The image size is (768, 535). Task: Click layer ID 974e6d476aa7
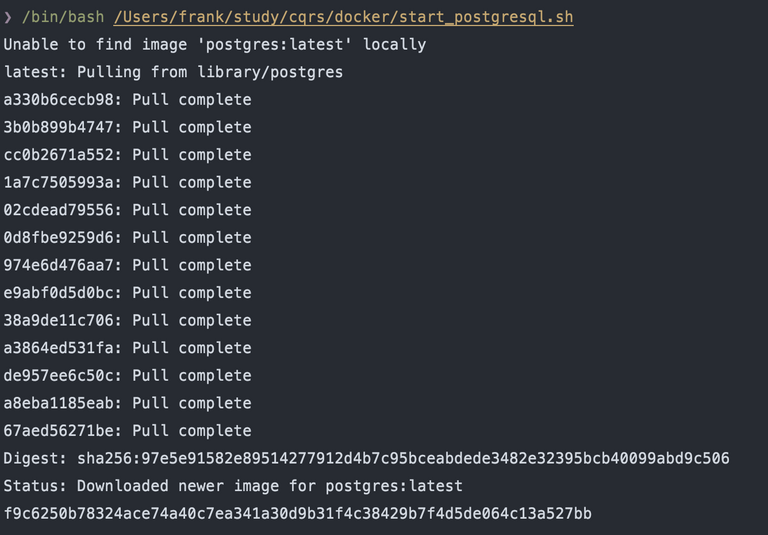59,265
